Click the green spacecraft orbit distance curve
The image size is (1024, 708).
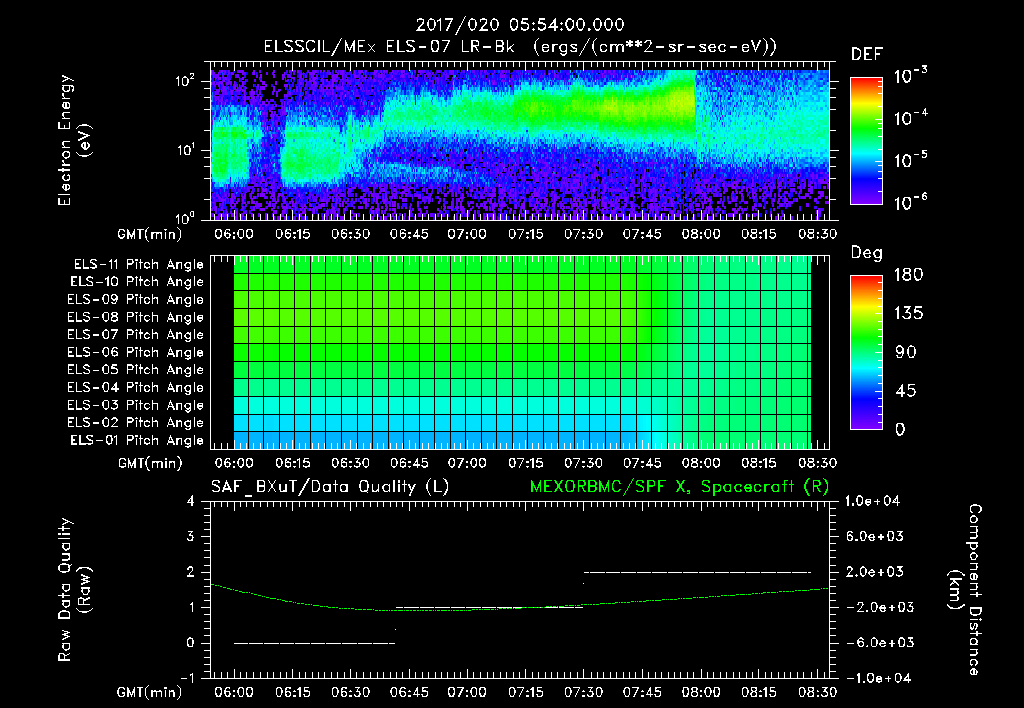(x=519, y=609)
